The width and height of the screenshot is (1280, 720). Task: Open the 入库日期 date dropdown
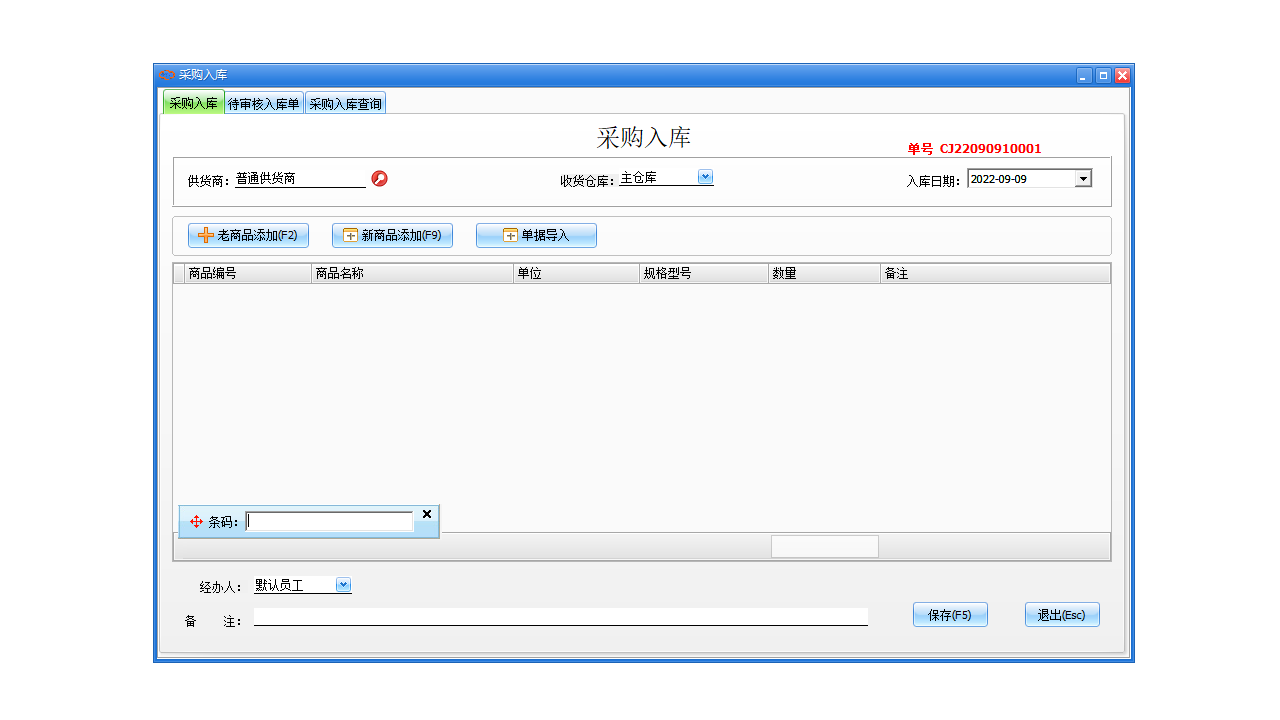tap(1083, 178)
